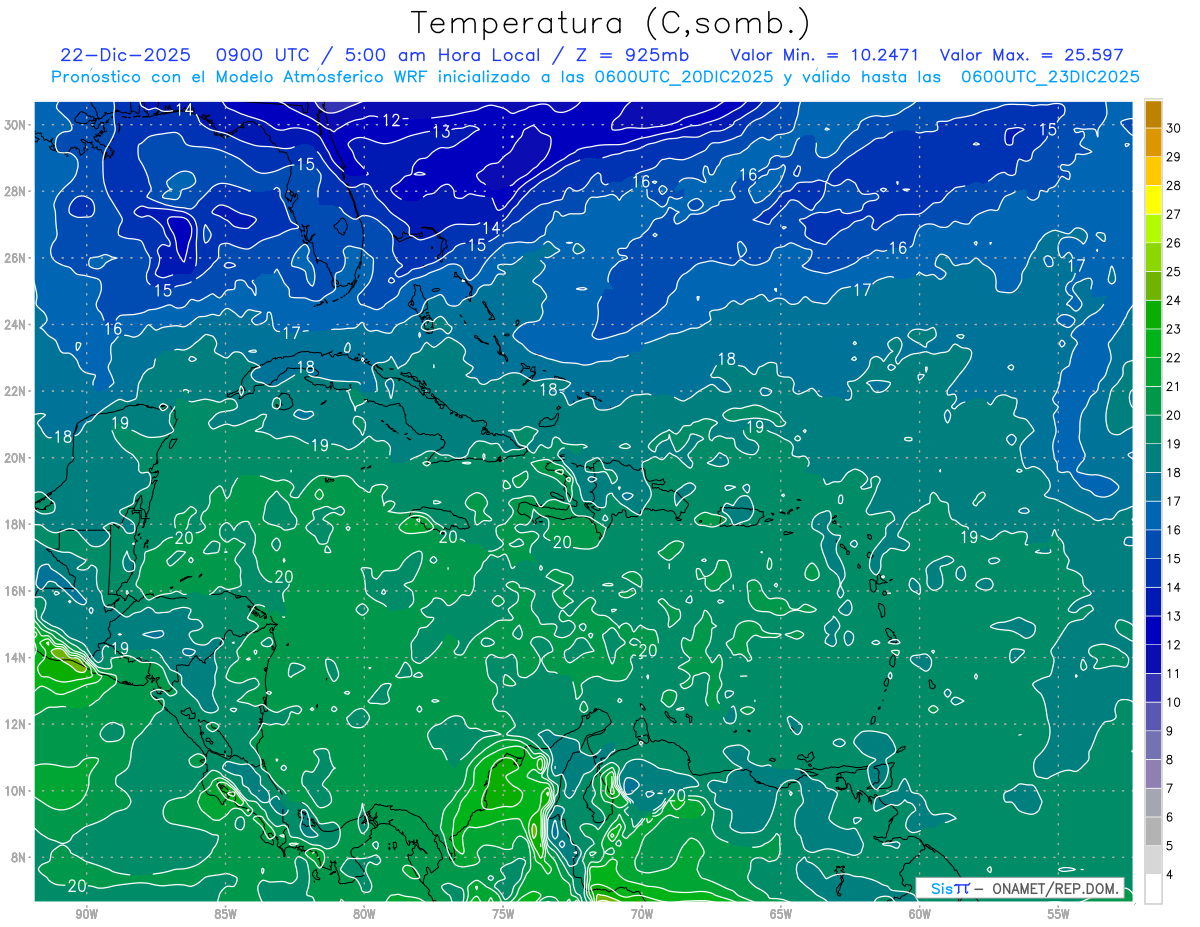
Task: Click the 28N latitude axis label
Action: [x=15, y=191]
